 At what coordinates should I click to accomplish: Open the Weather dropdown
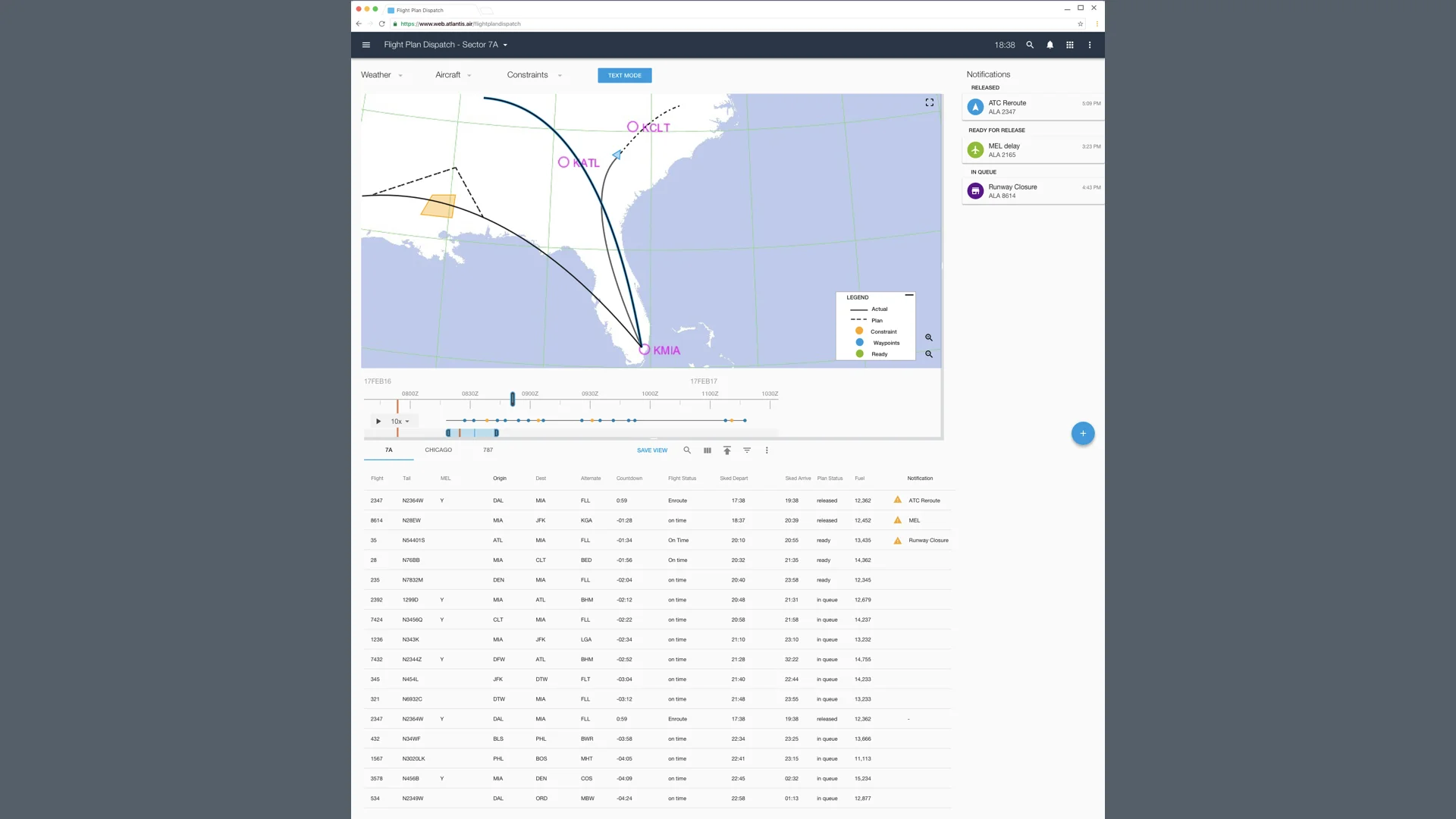pyautogui.click(x=381, y=75)
